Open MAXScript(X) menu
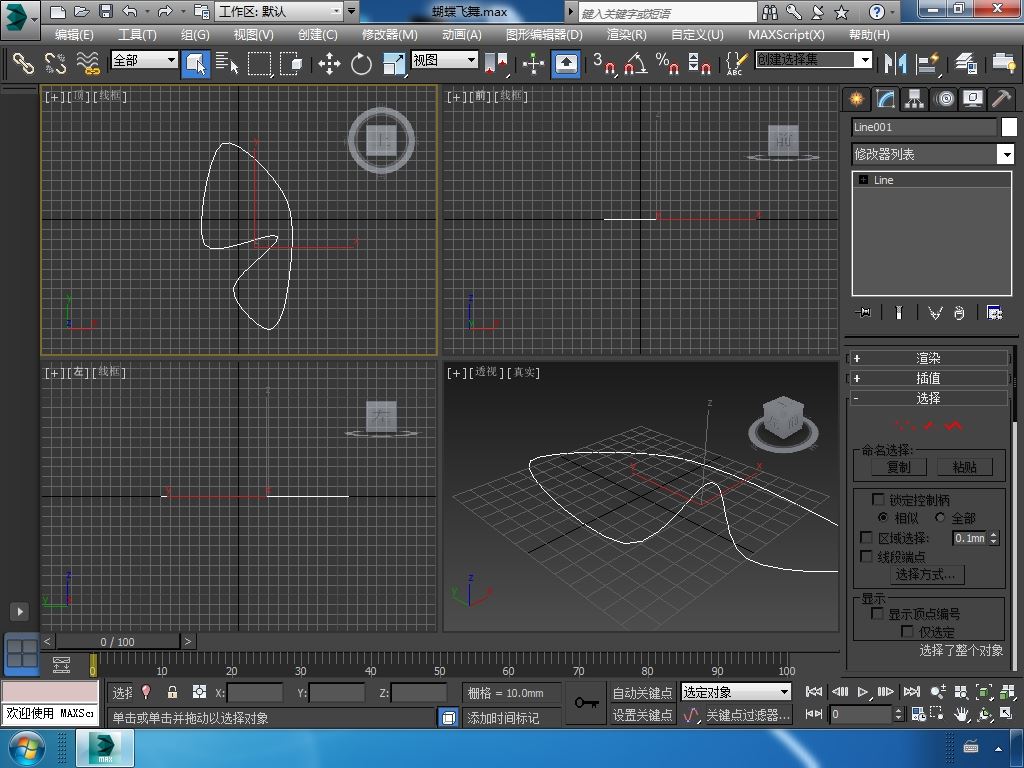 (x=786, y=35)
